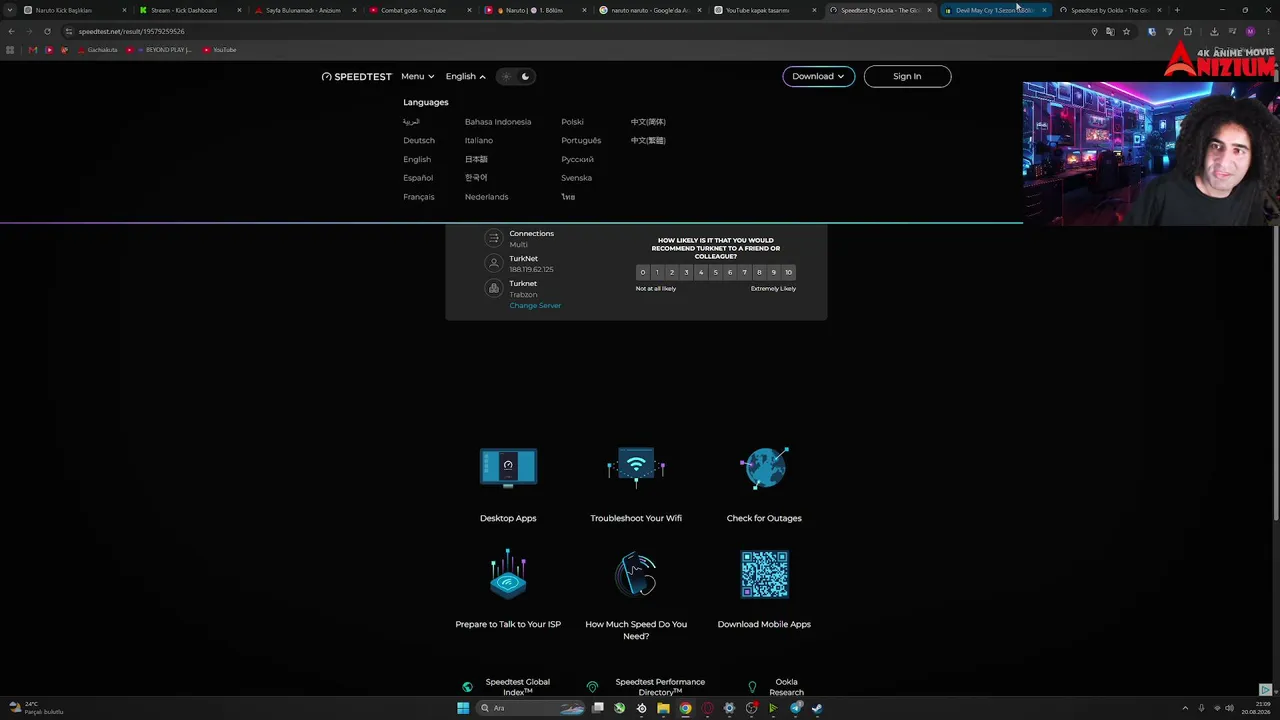Click the browser address bar URL

click(132, 31)
